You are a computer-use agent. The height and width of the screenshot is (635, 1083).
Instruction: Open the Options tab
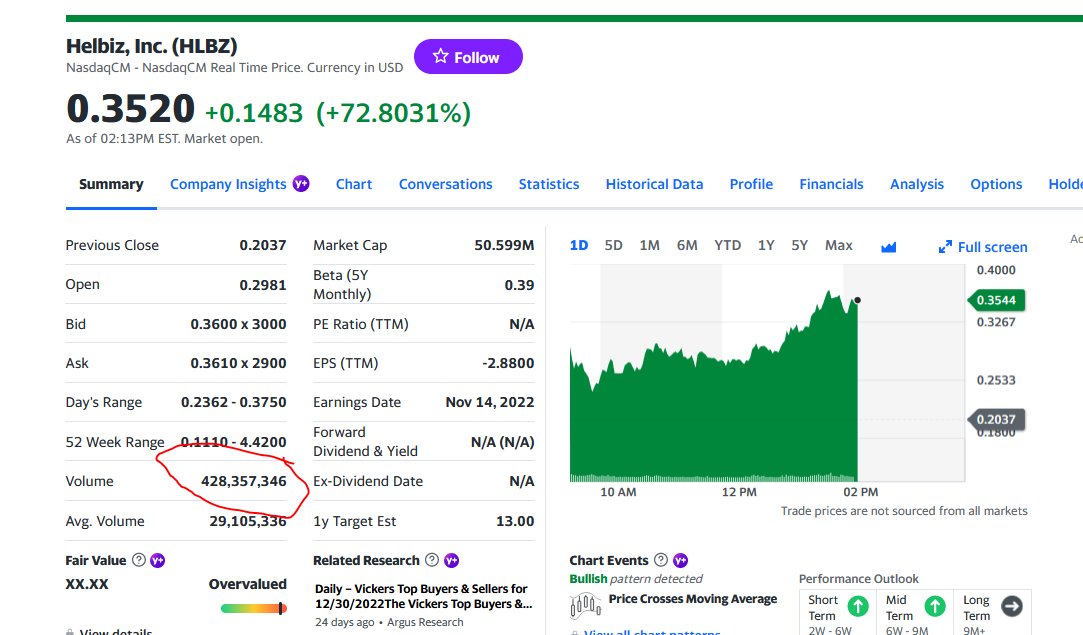point(996,184)
